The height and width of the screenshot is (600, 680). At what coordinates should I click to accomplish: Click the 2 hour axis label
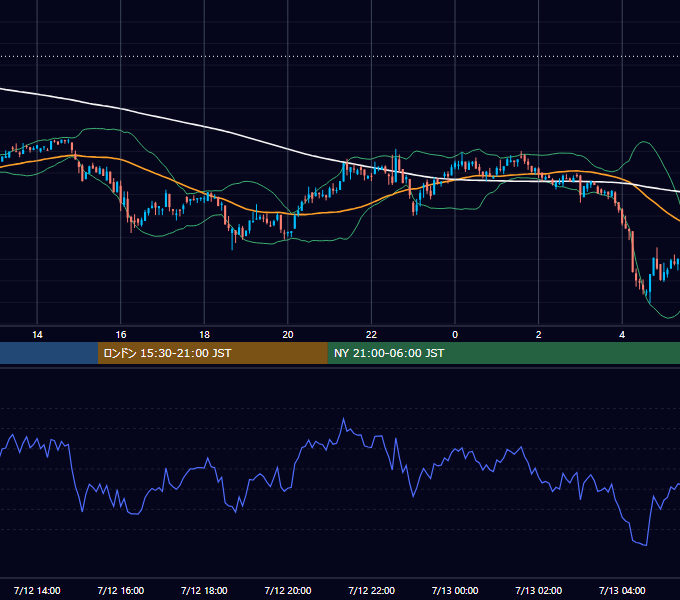click(539, 335)
